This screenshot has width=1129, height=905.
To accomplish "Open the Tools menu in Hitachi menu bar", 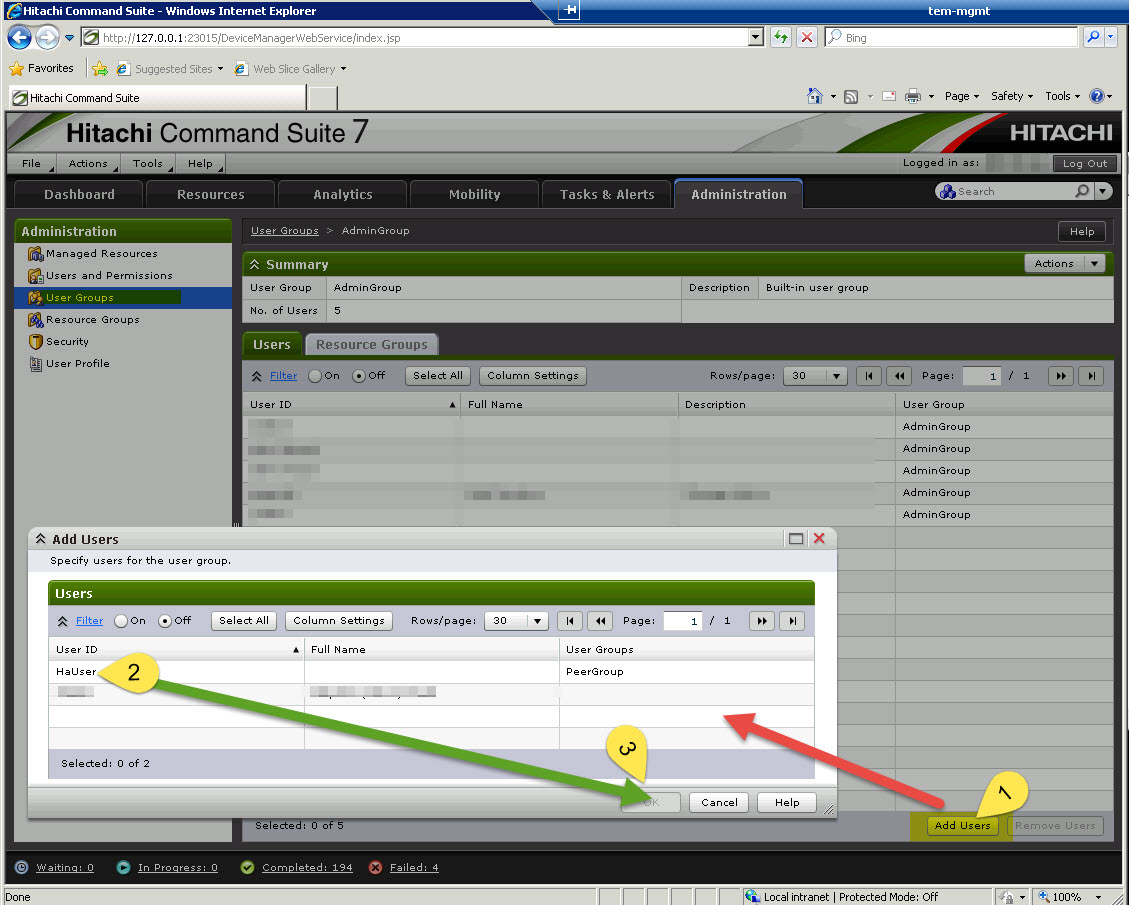I will point(148,163).
